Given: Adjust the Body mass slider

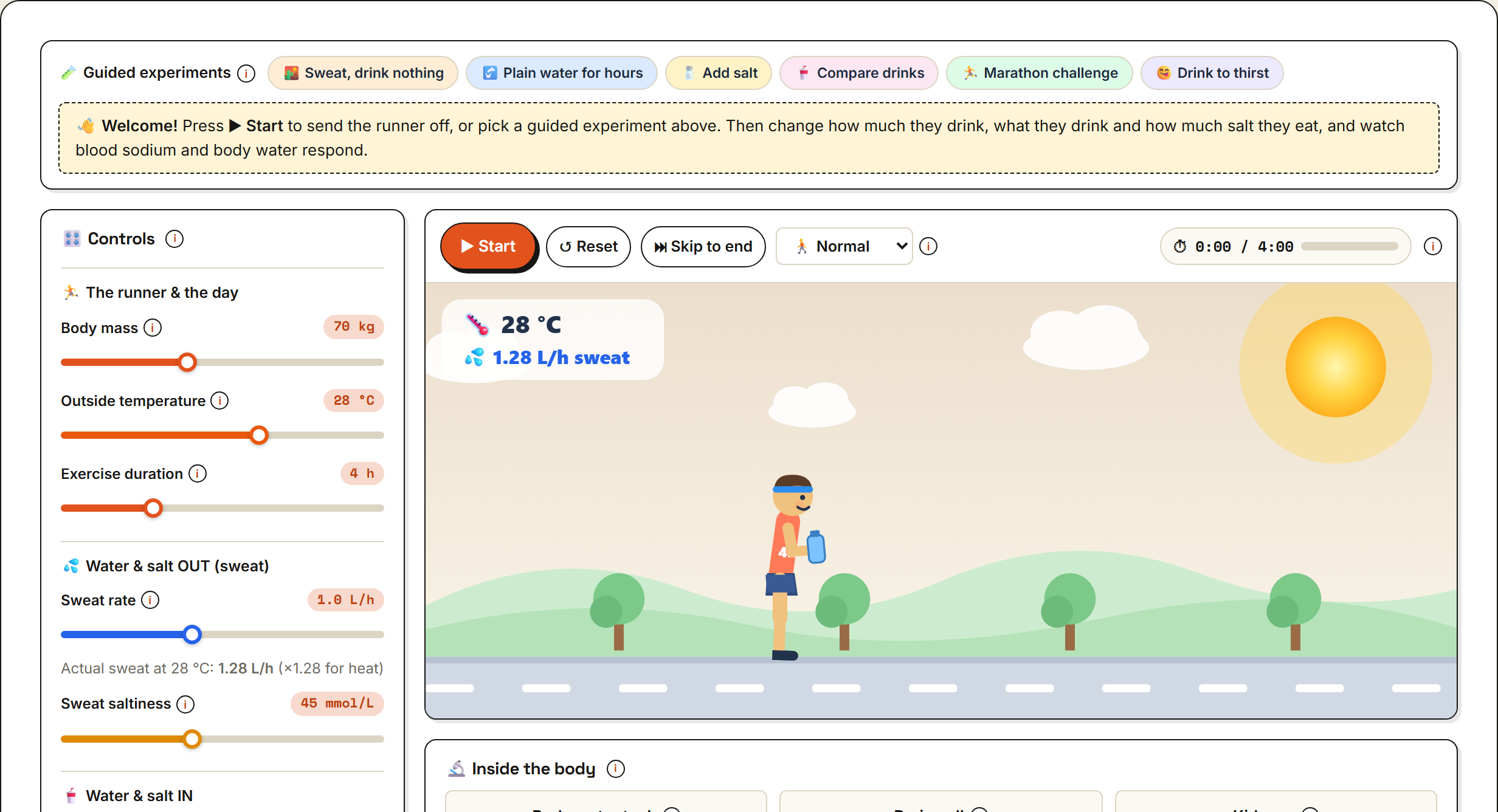Looking at the screenshot, I should click(x=223, y=362).
